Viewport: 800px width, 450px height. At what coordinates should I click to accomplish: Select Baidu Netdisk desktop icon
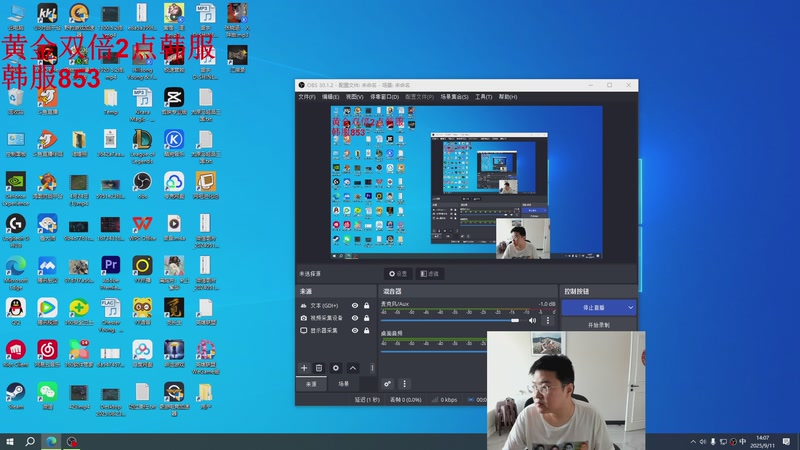pos(142,354)
